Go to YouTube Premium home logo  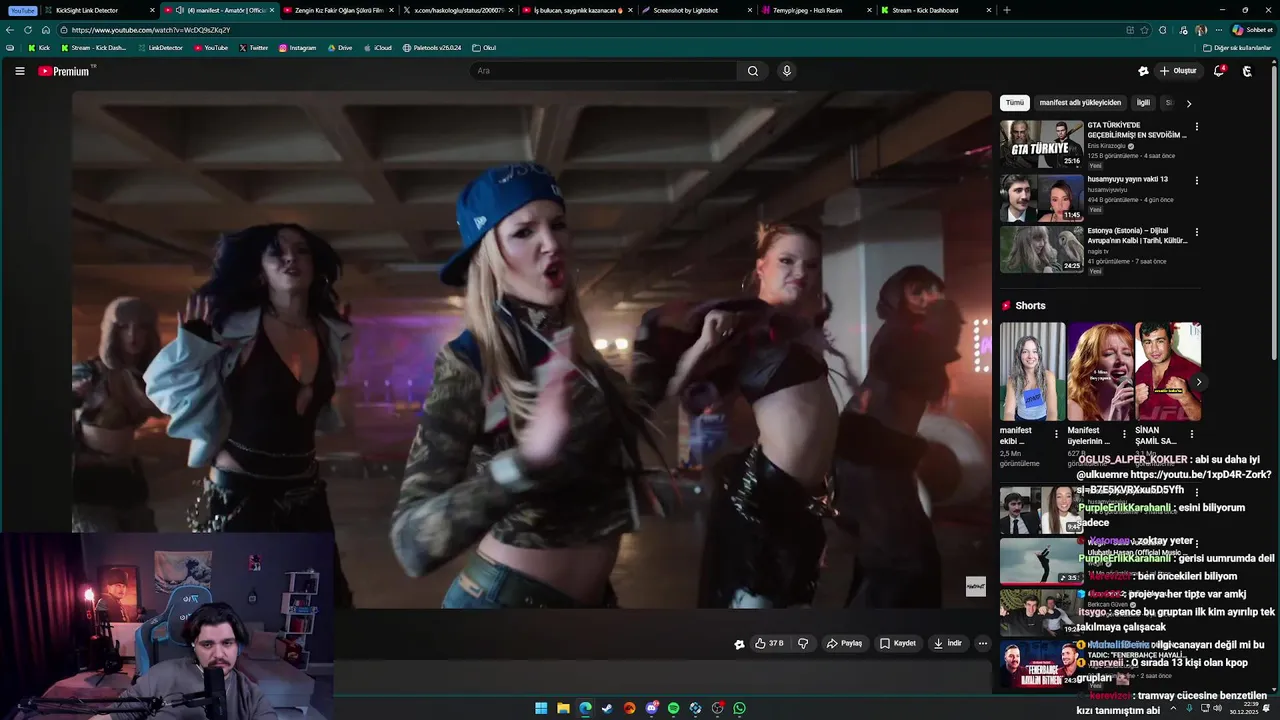[66, 71]
